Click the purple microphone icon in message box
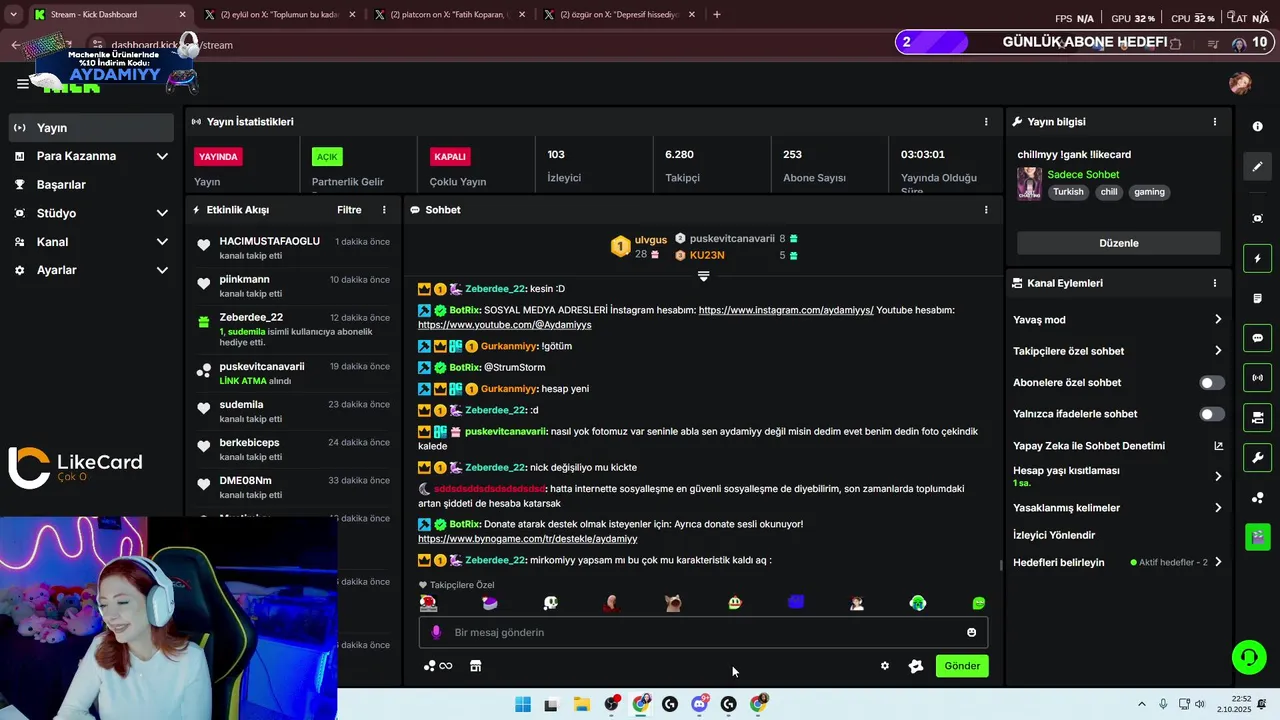Screen dimensions: 1280x720 click(x=436, y=632)
